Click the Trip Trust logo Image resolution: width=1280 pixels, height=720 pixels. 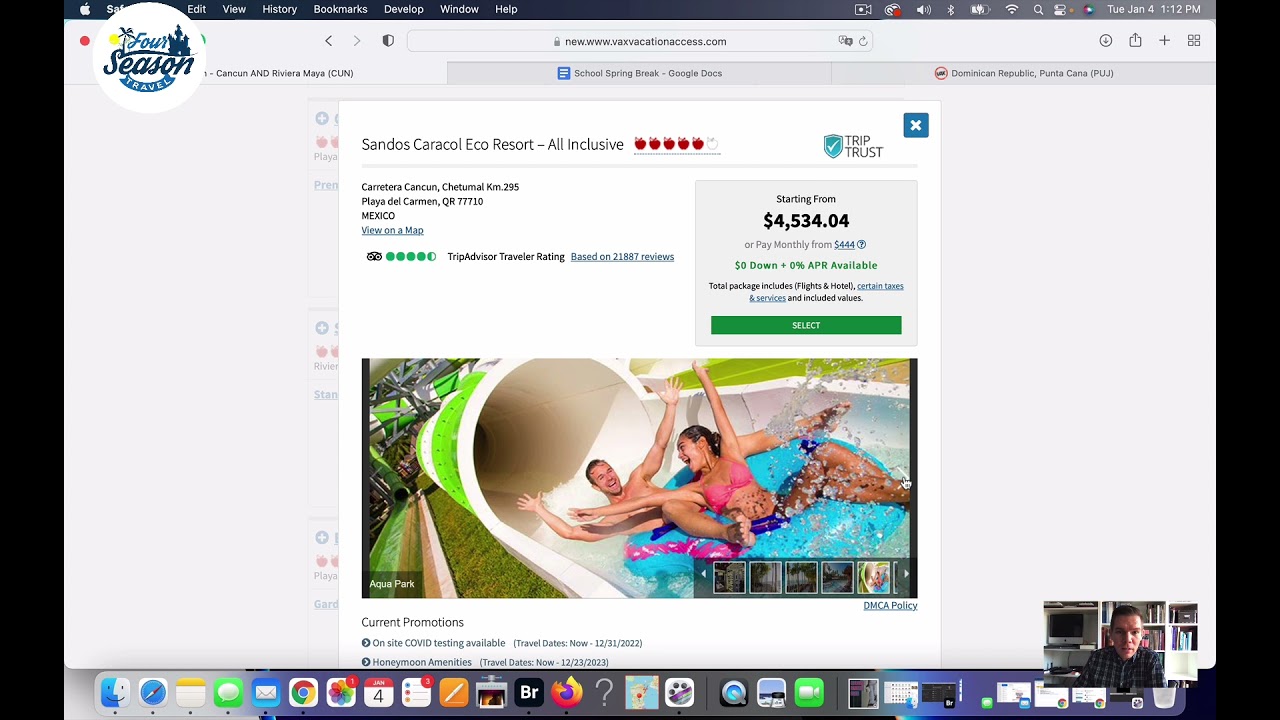coord(853,146)
